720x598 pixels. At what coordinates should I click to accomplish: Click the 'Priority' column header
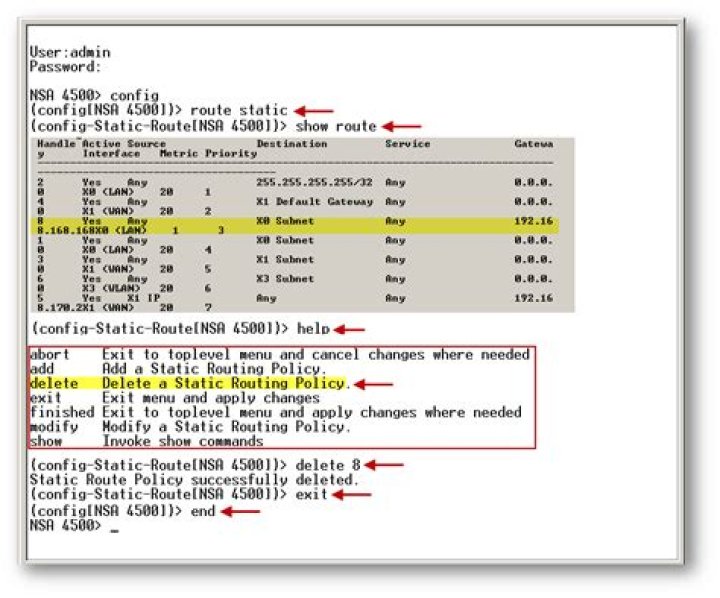[231, 153]
